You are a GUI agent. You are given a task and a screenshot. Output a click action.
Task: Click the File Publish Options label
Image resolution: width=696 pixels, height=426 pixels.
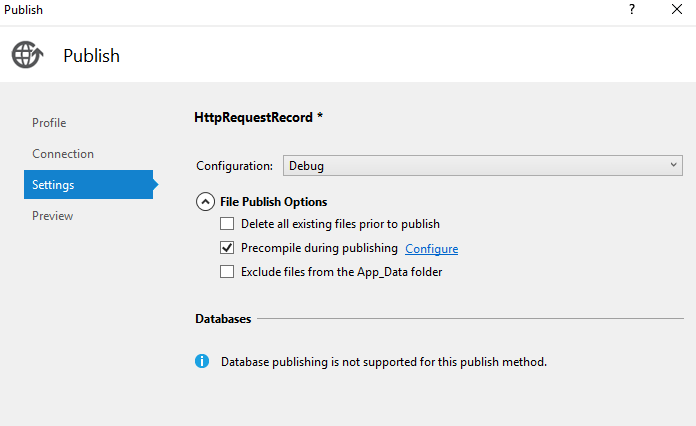273,201
